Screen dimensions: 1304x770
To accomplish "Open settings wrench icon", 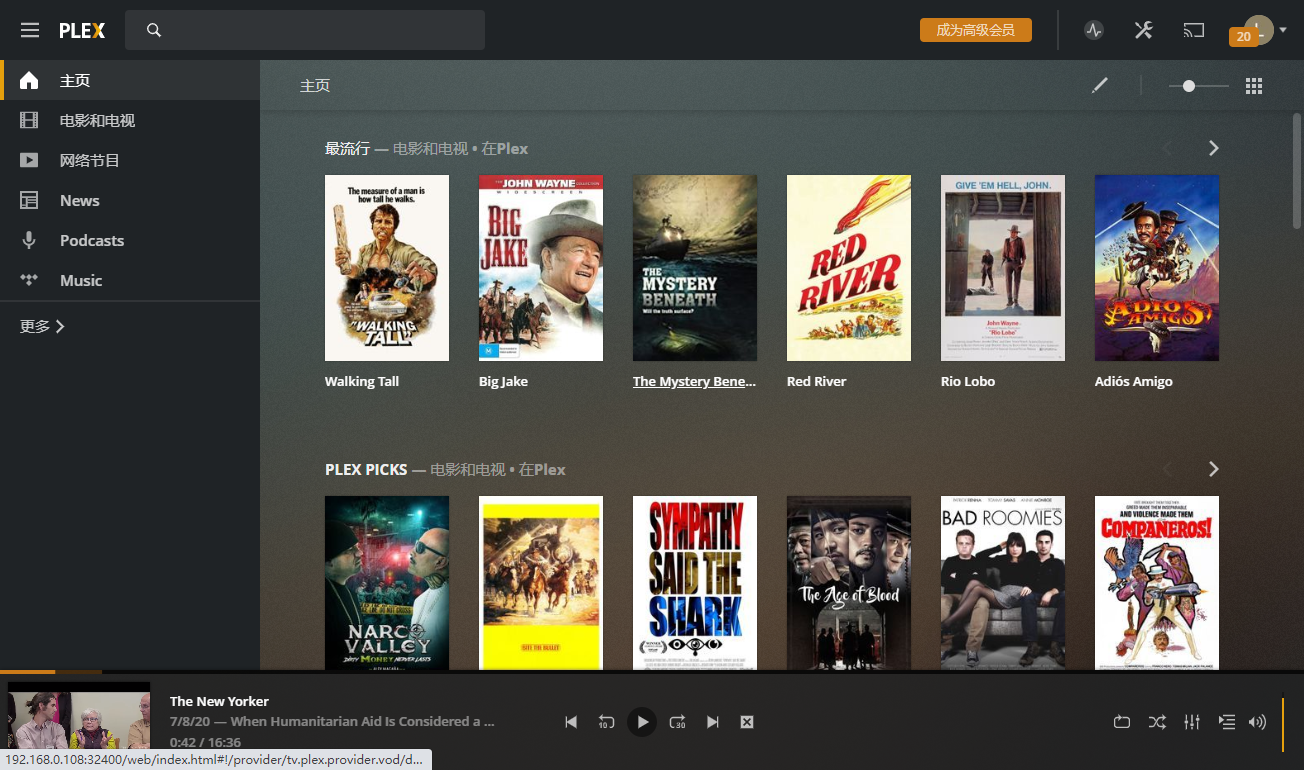I will point(1144,30).
